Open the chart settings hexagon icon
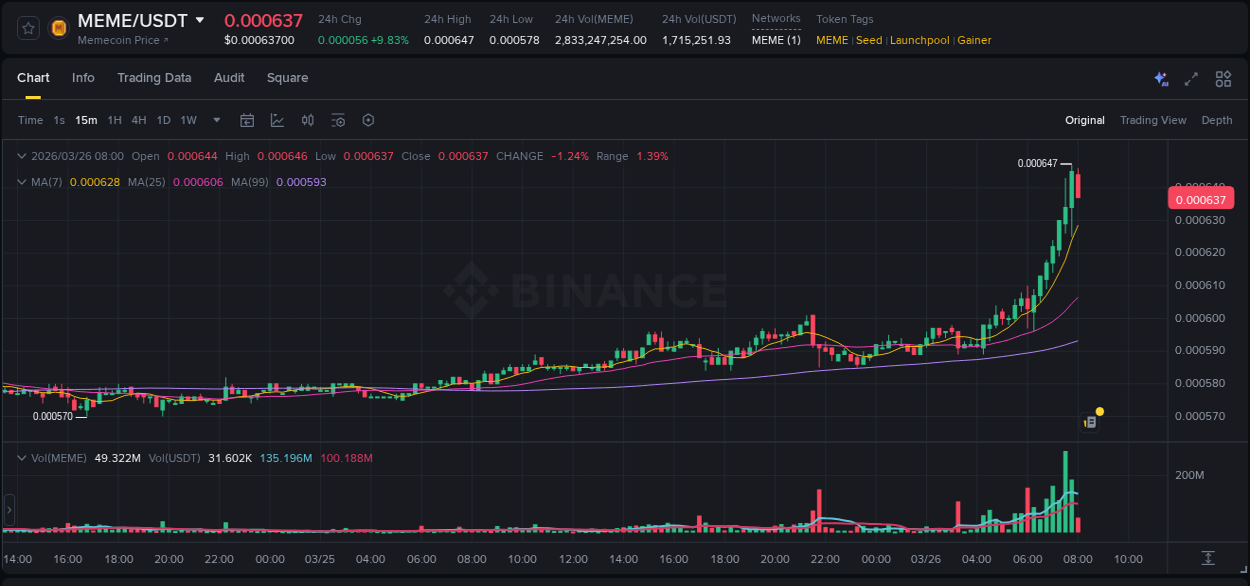 [x=367, y=120]
